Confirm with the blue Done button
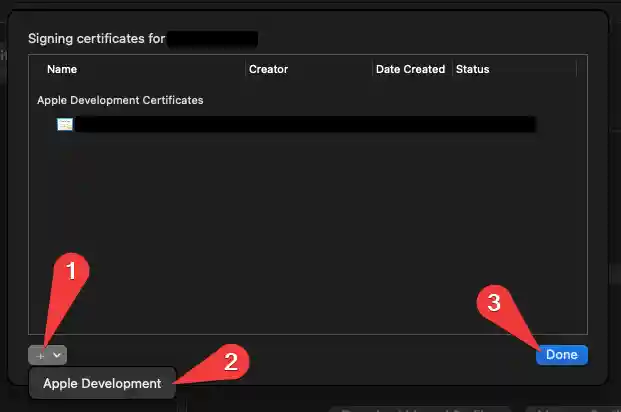 pos(562,355)
